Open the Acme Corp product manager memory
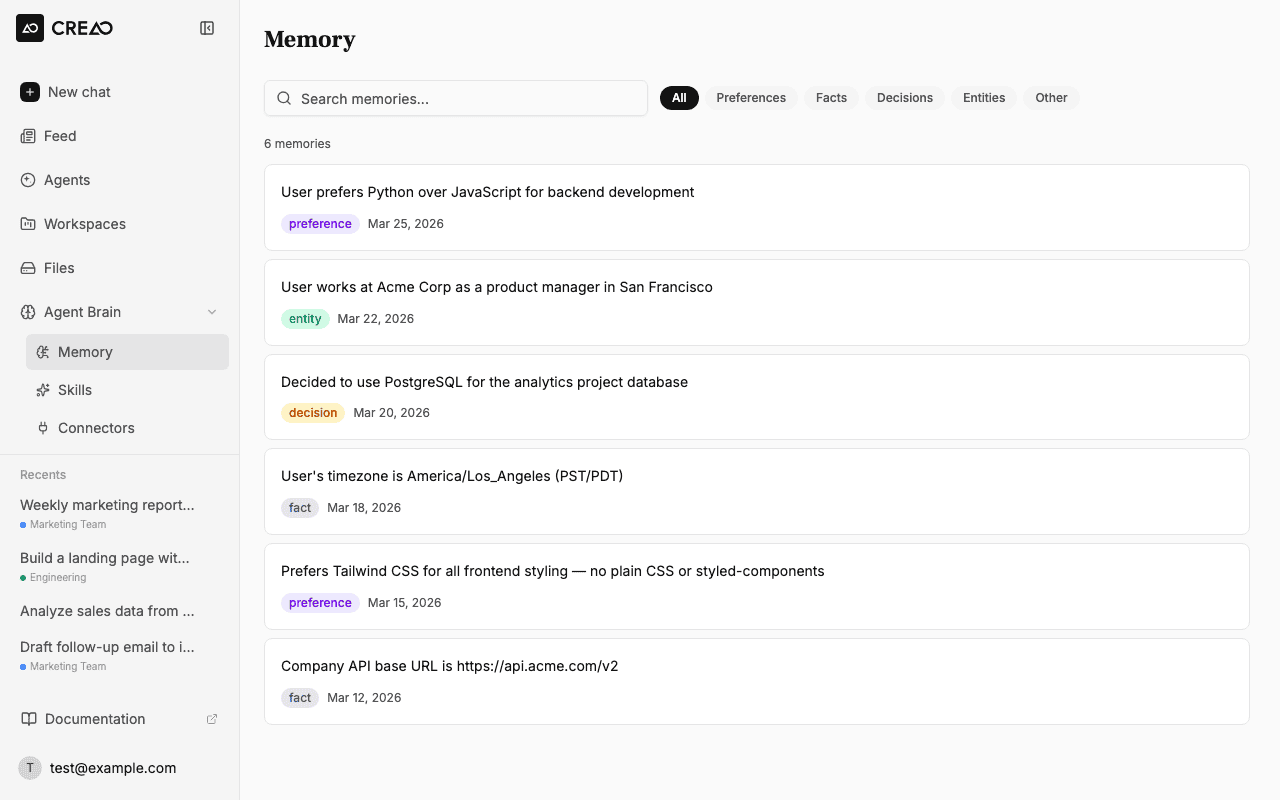The height and width of the screenshot is (800, 1280). [757, 303]
